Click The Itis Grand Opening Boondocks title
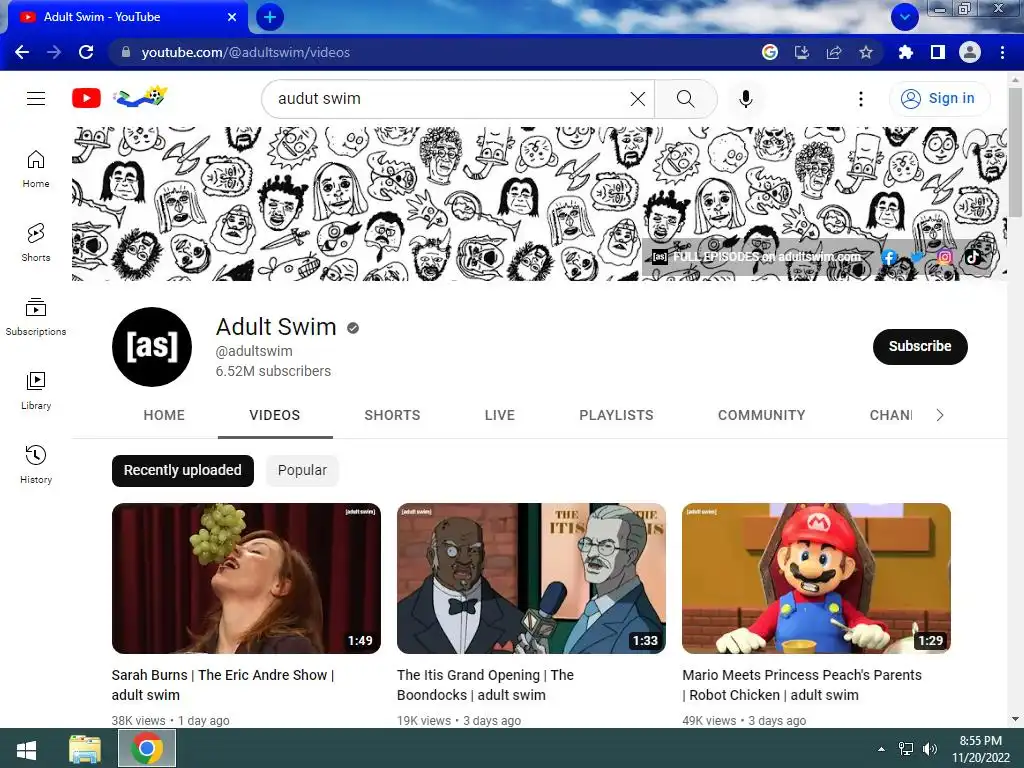 point(485,685)
